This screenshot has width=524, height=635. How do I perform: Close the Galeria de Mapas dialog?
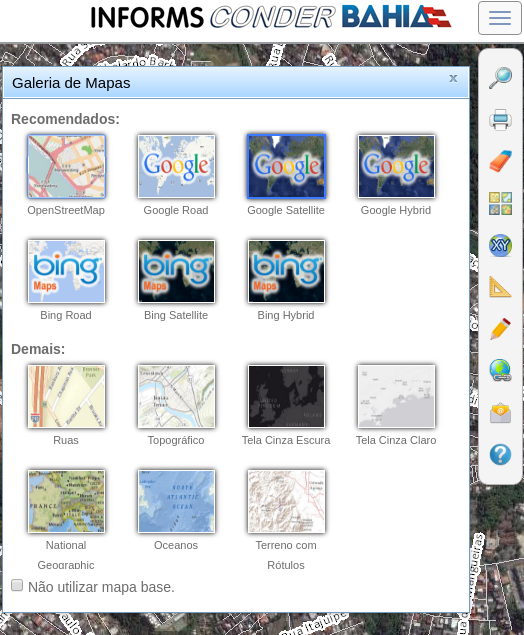[453, 78]
